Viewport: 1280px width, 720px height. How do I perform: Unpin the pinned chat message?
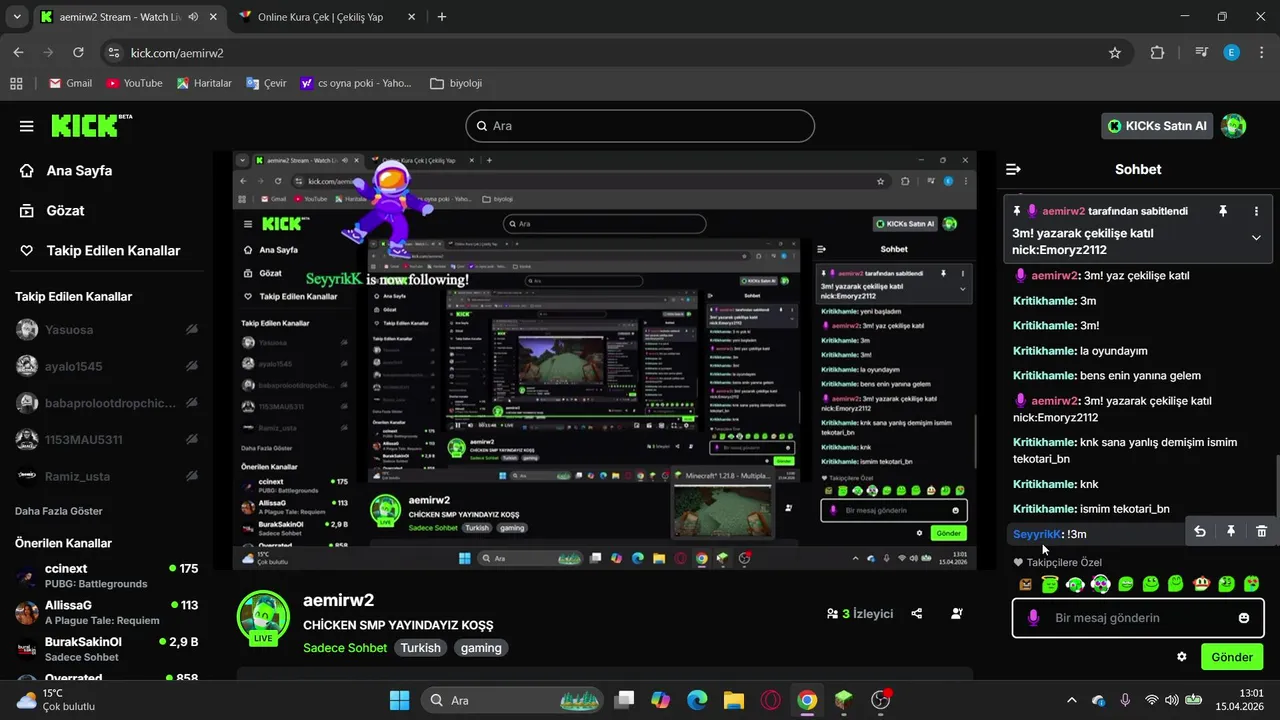pyautogui.click(x=1223, y=211)
